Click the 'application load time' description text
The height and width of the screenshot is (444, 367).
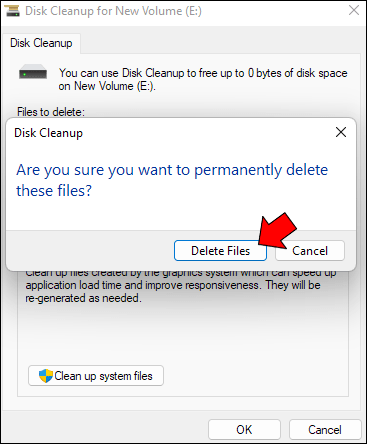173,285
